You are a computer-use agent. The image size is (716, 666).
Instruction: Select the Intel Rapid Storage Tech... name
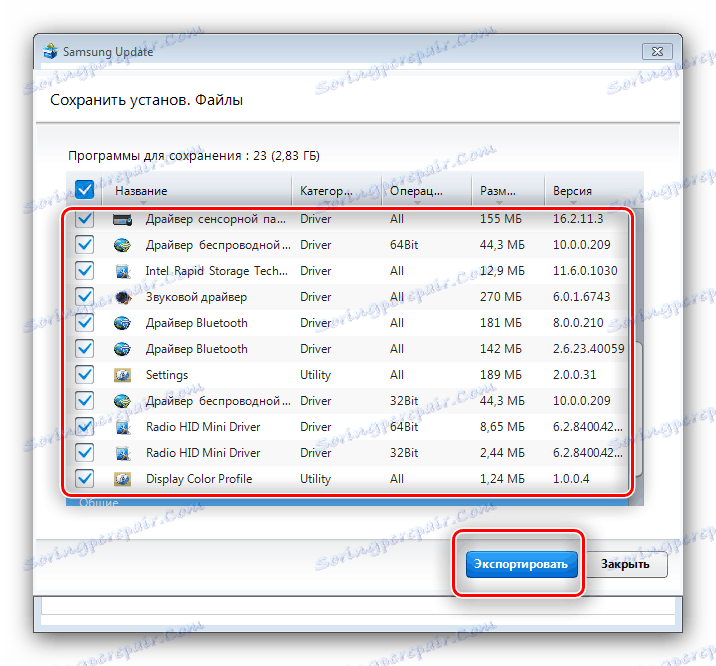[217, 271]
